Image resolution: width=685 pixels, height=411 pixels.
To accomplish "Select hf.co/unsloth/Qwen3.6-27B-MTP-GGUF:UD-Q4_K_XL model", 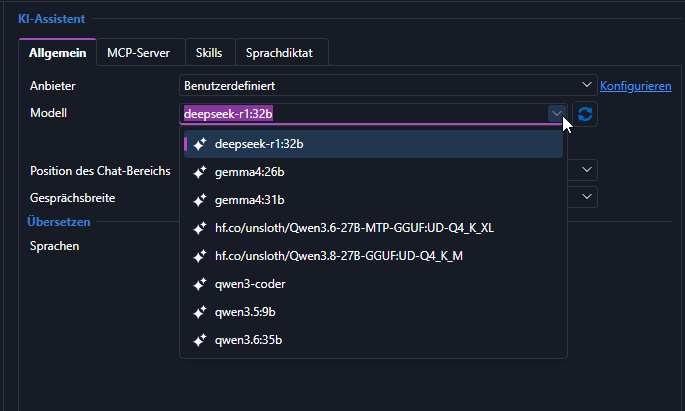I will (373, 228).
